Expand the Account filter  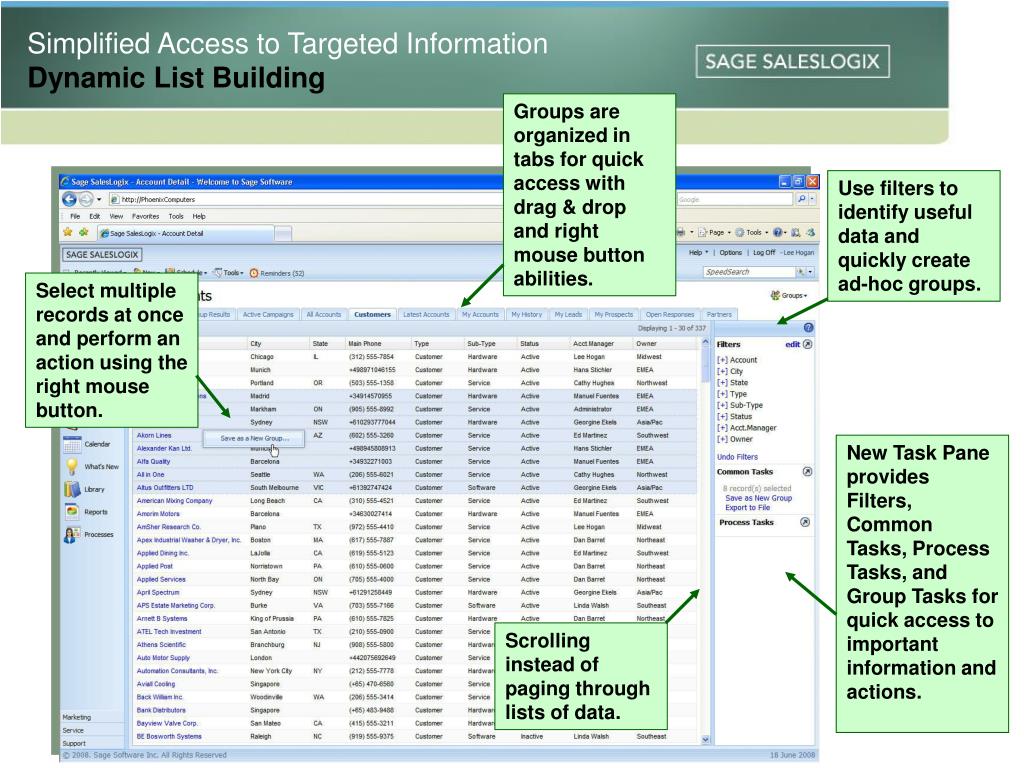pos(722,360)
